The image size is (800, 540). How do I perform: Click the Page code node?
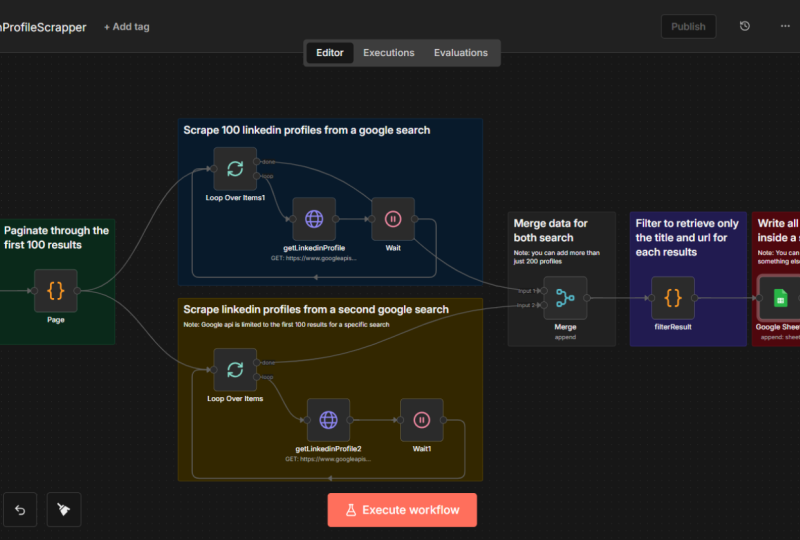pos(56,290)
